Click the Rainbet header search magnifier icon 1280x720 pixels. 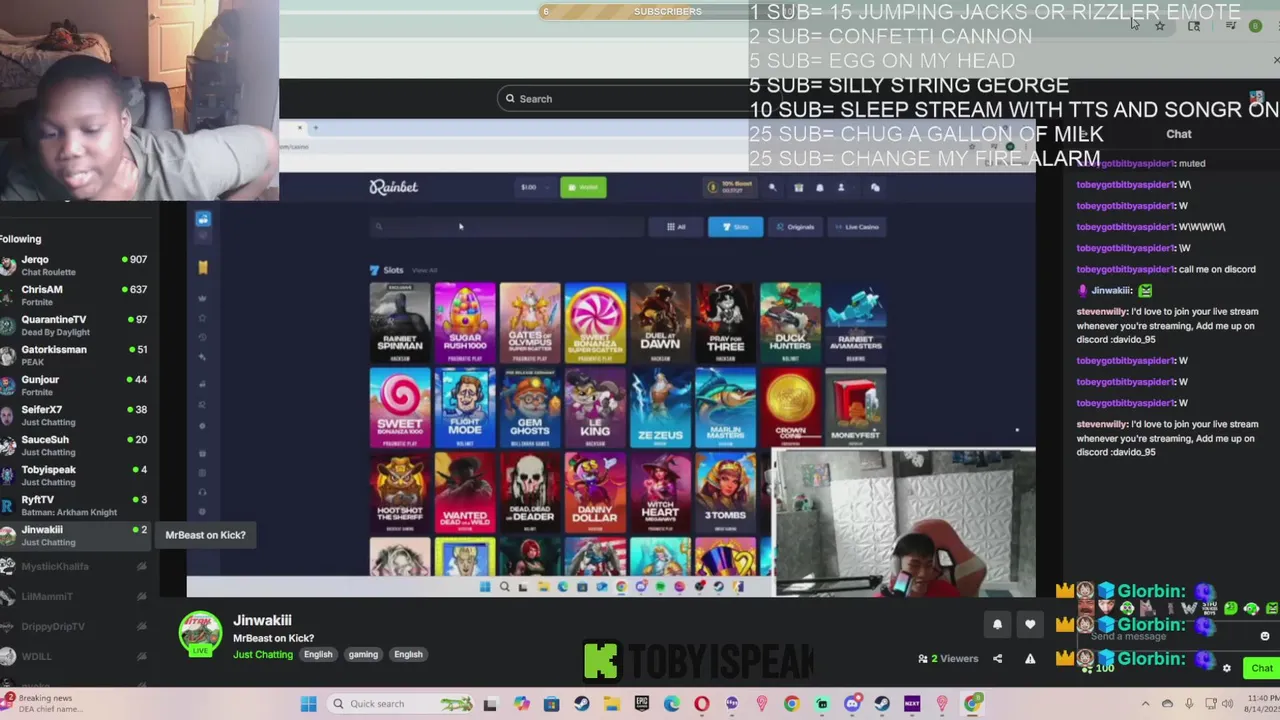(x=772, y=187)
